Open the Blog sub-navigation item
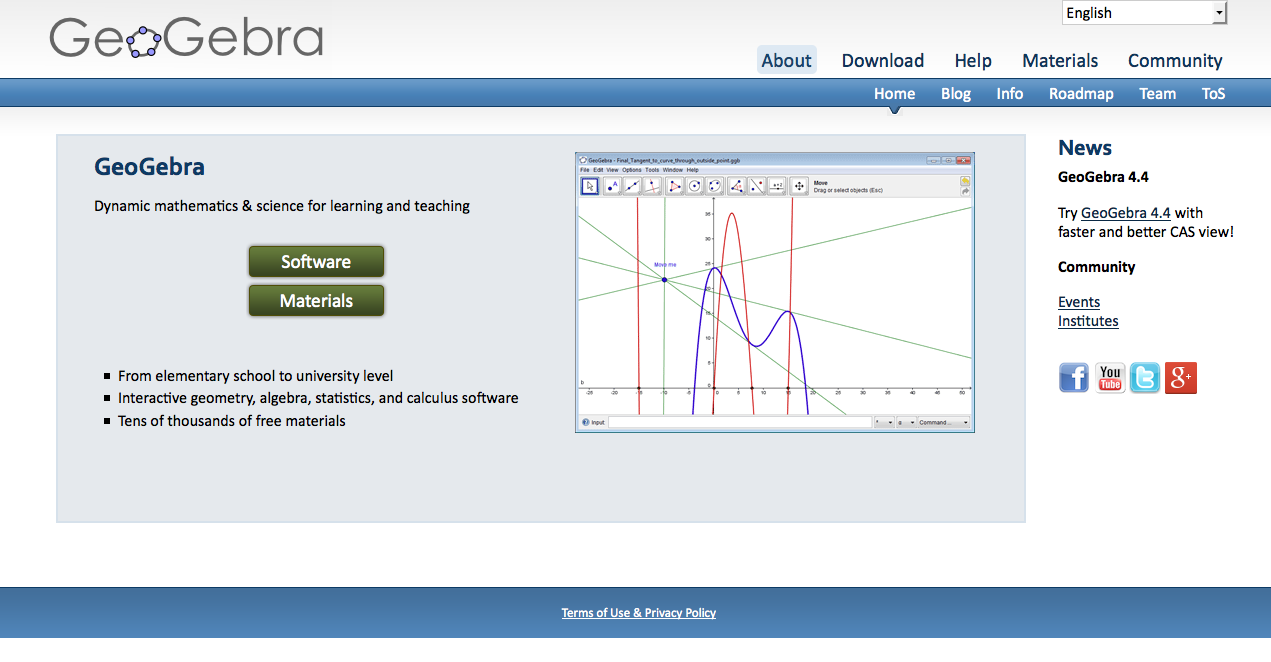Screen dimensions: 1271x662 point(956,93)
